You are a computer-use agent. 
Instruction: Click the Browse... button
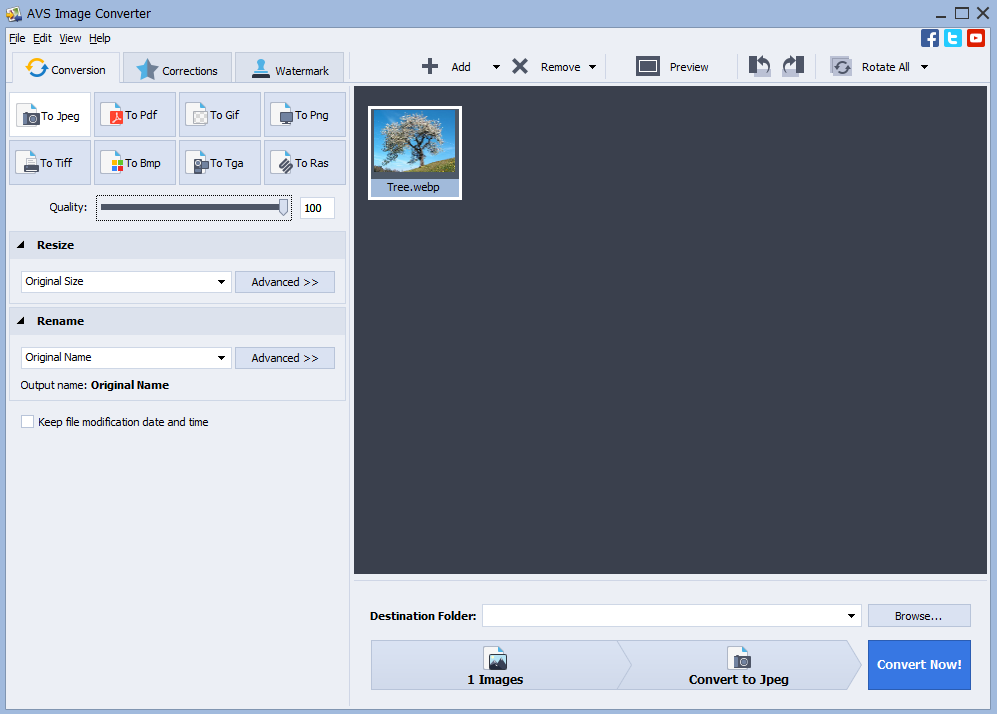click(919, 615)
